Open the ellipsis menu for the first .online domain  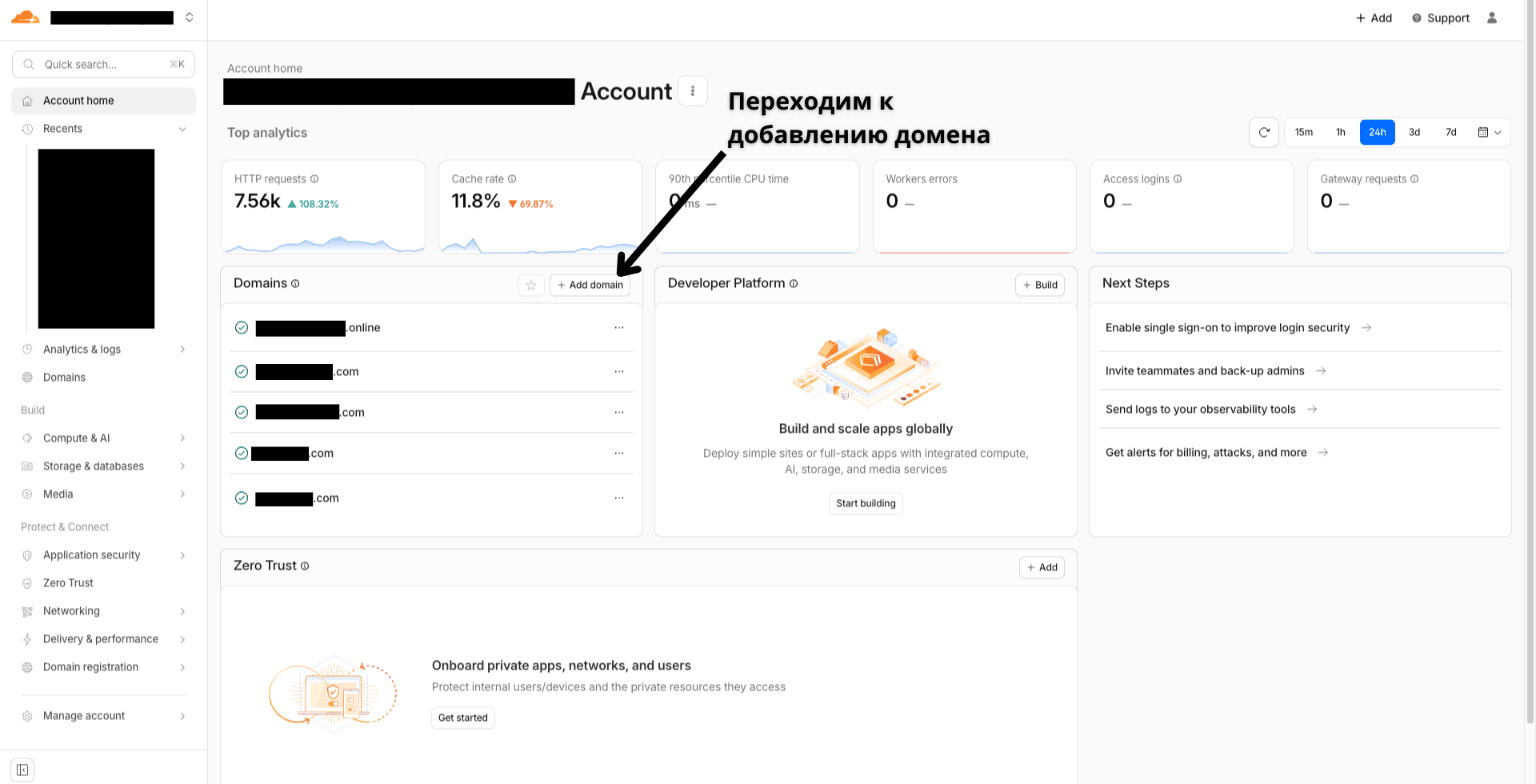pos(618,327)
